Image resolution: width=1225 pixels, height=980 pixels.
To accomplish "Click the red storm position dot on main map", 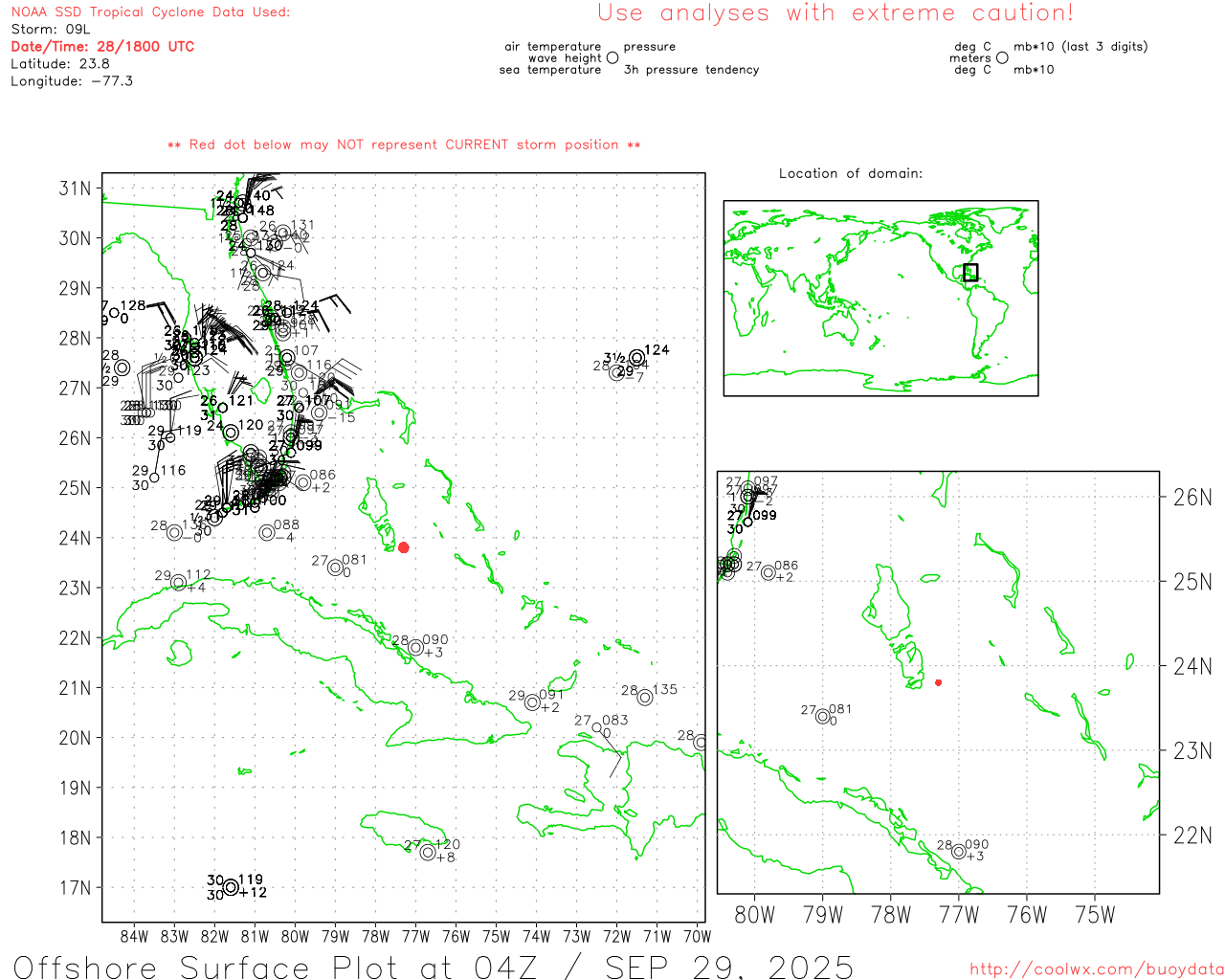I will (403, 547).
